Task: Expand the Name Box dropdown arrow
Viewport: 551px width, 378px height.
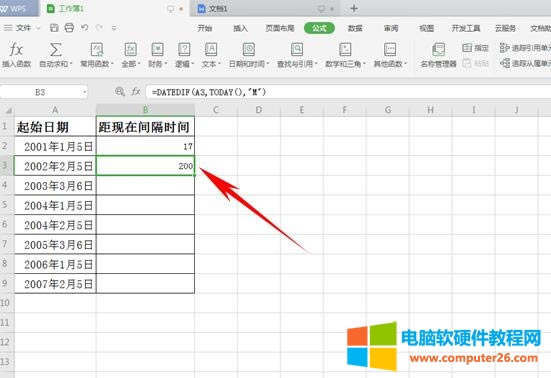Action: click(x=84, y=92)
